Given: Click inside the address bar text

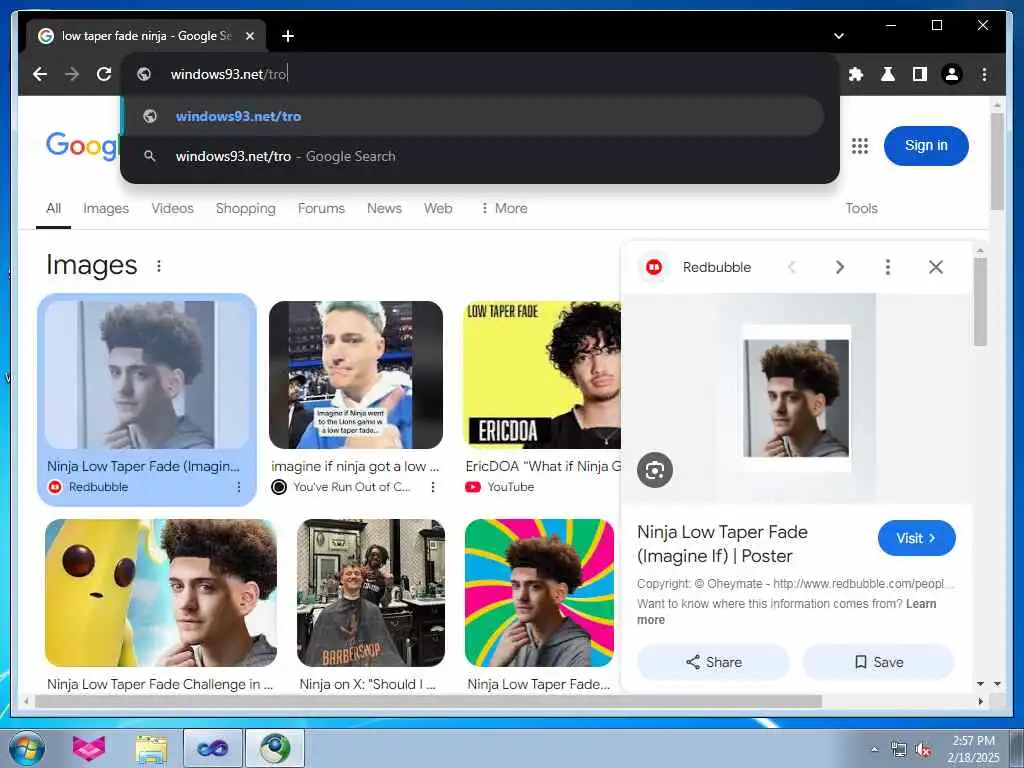Looking at the screenshot, I should point(229,74).
